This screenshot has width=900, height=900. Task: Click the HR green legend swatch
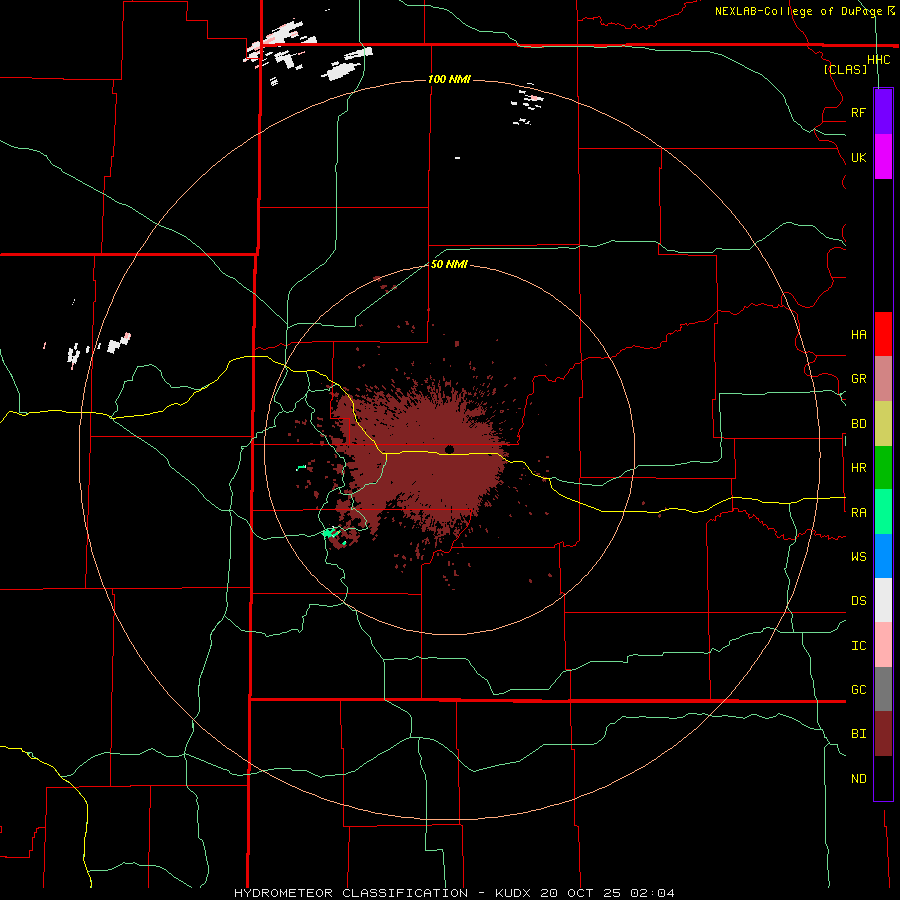coord(883,467)
